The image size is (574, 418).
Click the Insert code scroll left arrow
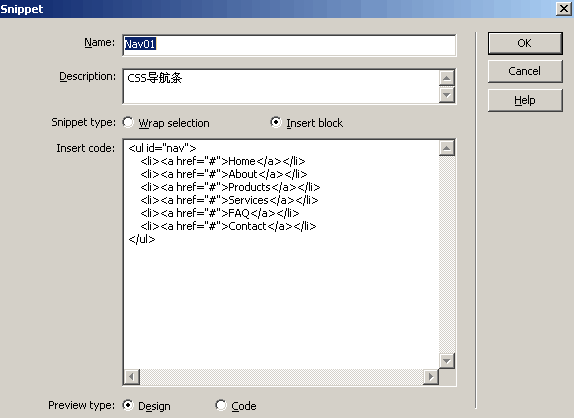(x=132, y=377)
